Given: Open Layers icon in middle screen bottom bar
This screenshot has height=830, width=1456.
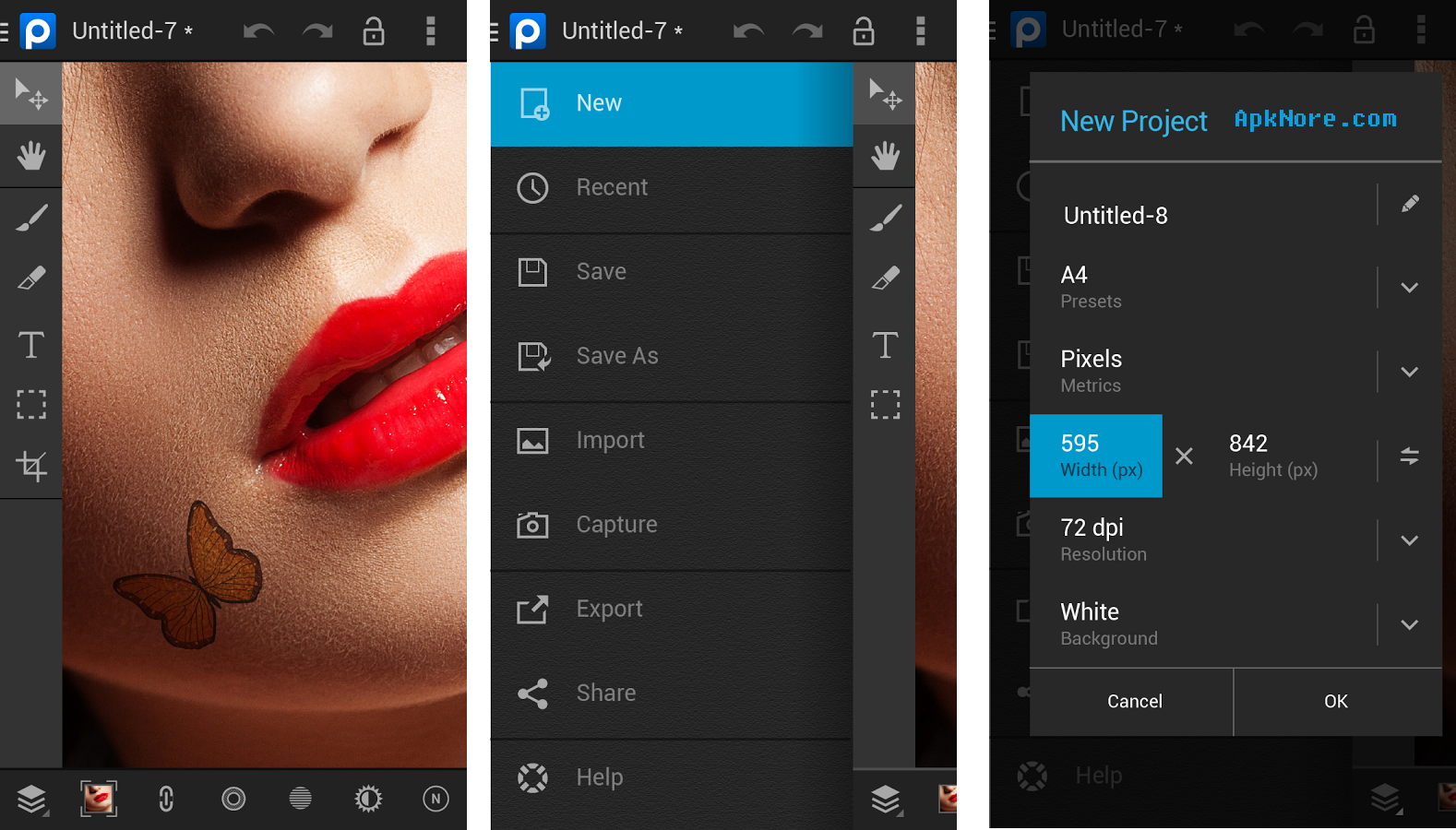Looking at the screenshot, I should (x=886, y=799).
